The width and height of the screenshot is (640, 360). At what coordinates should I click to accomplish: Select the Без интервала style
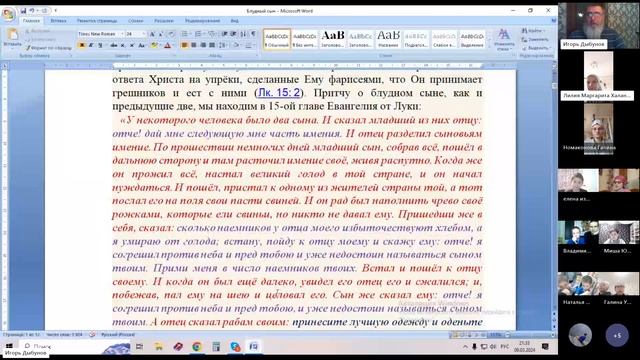[305, 39]
